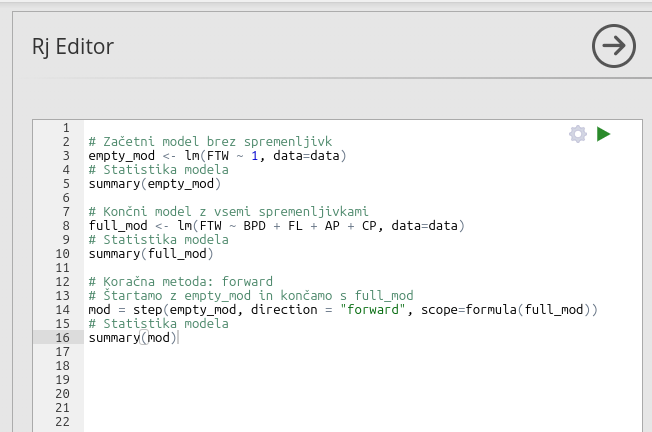Place cursor at the end of summary(mod)
Viewport: 652px width, 432px height.
178,337
